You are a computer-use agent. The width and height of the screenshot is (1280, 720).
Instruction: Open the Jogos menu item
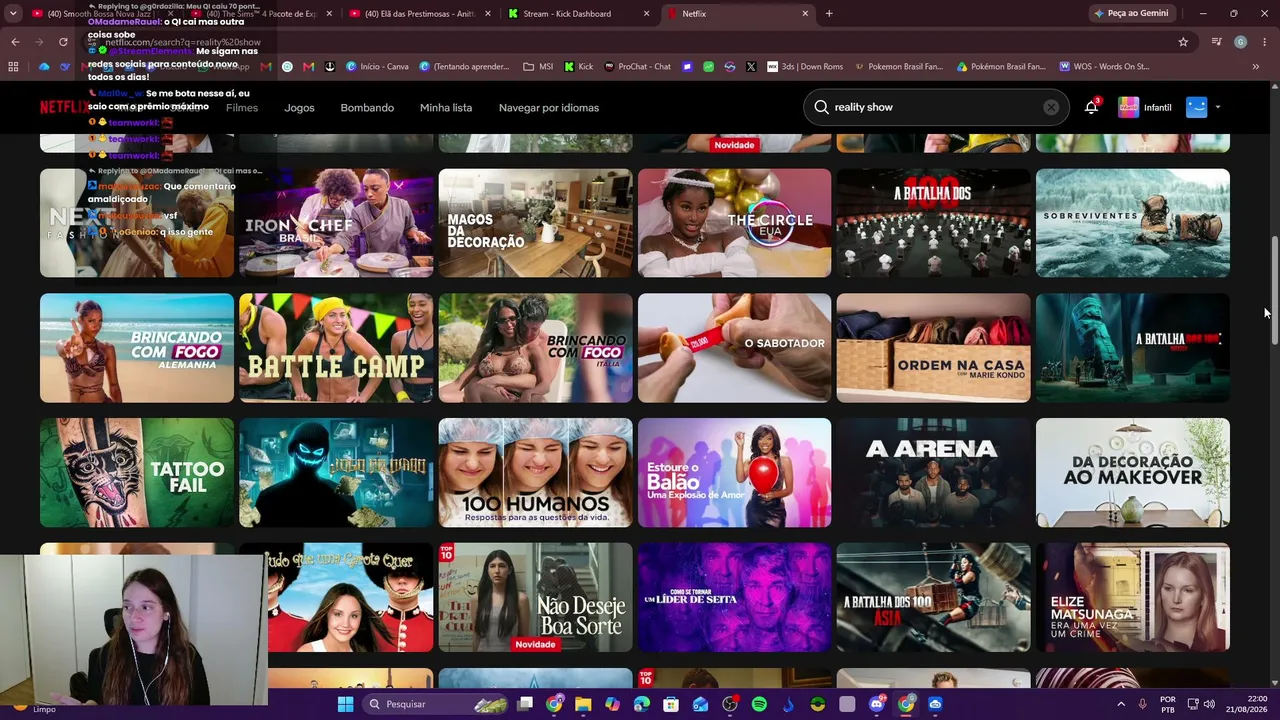(x=299, y=107)
